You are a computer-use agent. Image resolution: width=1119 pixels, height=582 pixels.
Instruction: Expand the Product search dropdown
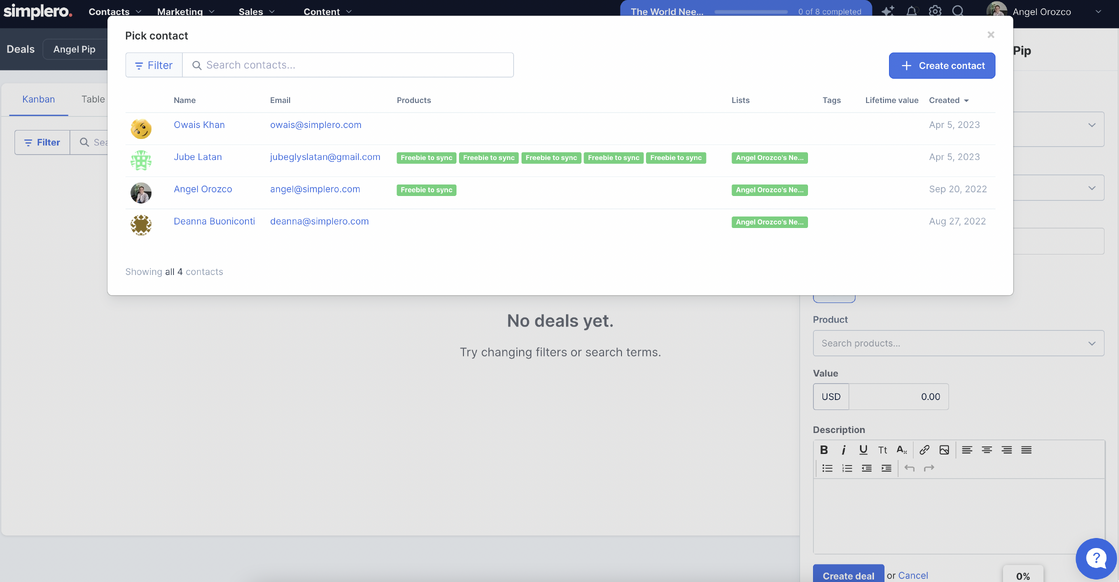click(958, 343)
